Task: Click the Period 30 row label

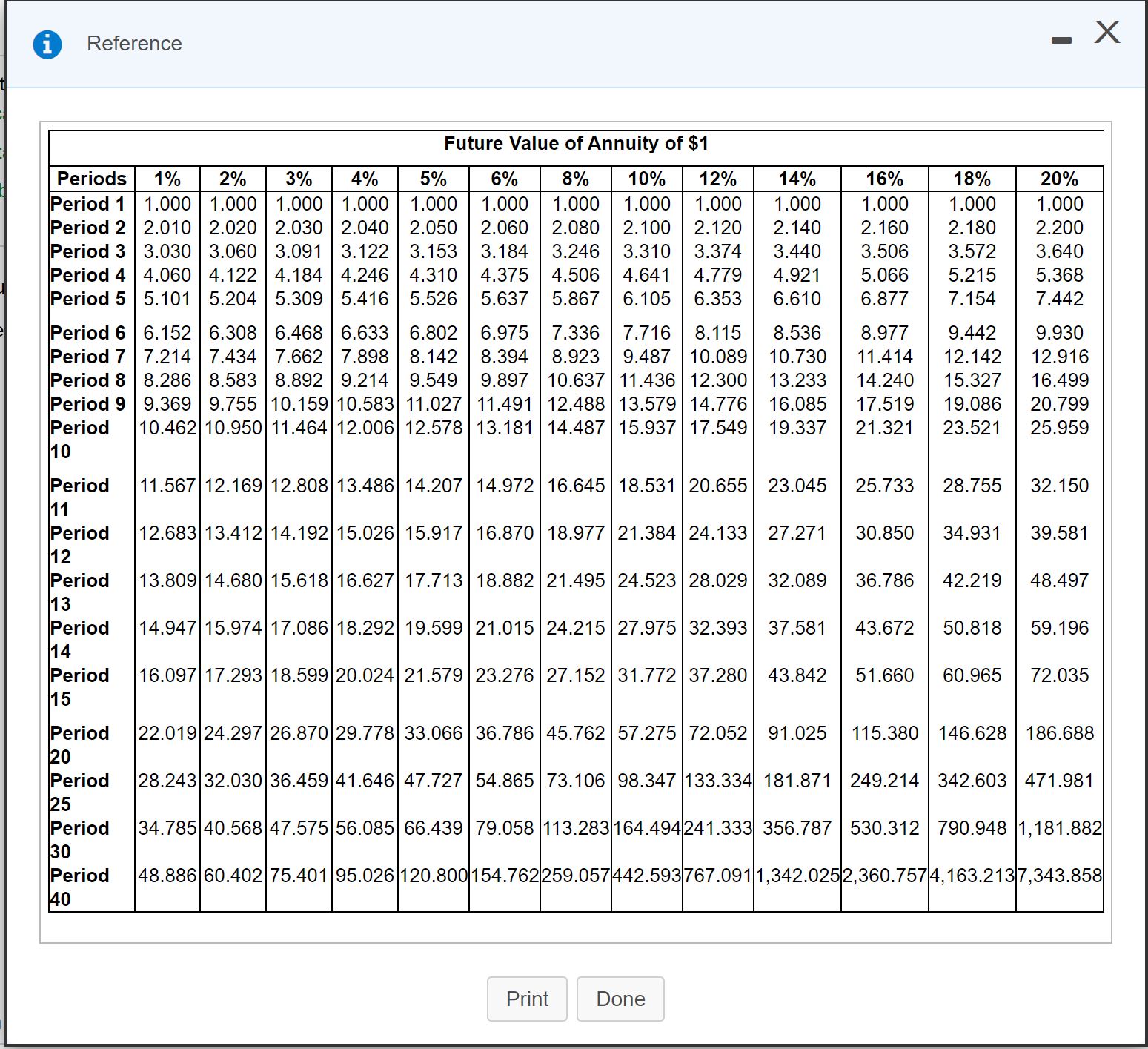Action: [80, 840]
